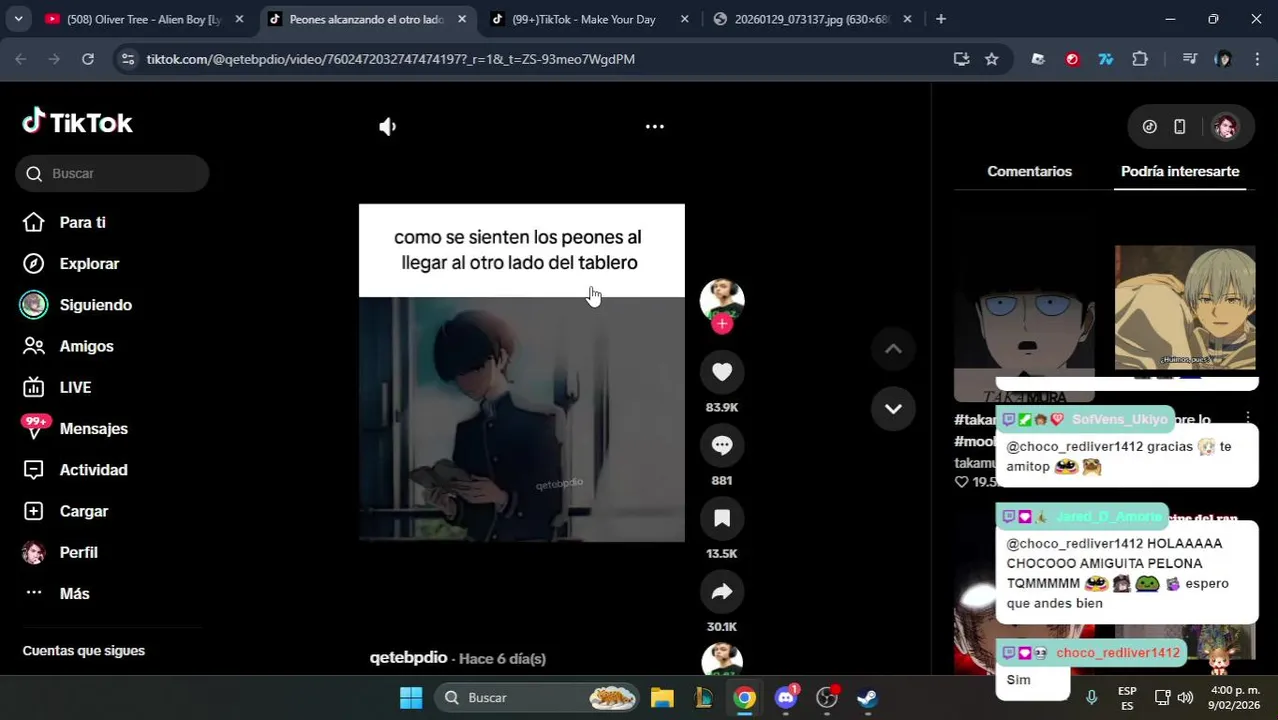Switch to the 20260129_073137.jpg tab
This screenshot has height=720, width=1278.
[x=810, y=19]
